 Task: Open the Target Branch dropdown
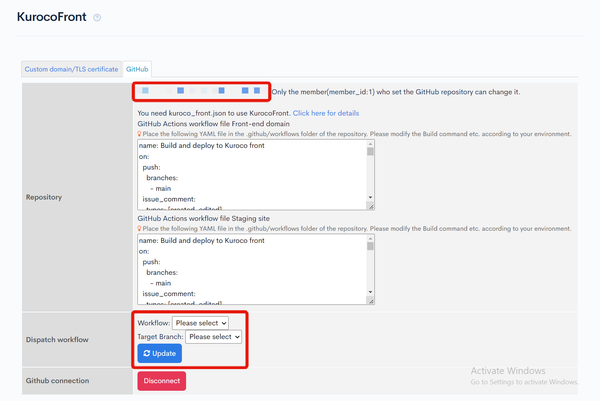click(x=214, y=337)
